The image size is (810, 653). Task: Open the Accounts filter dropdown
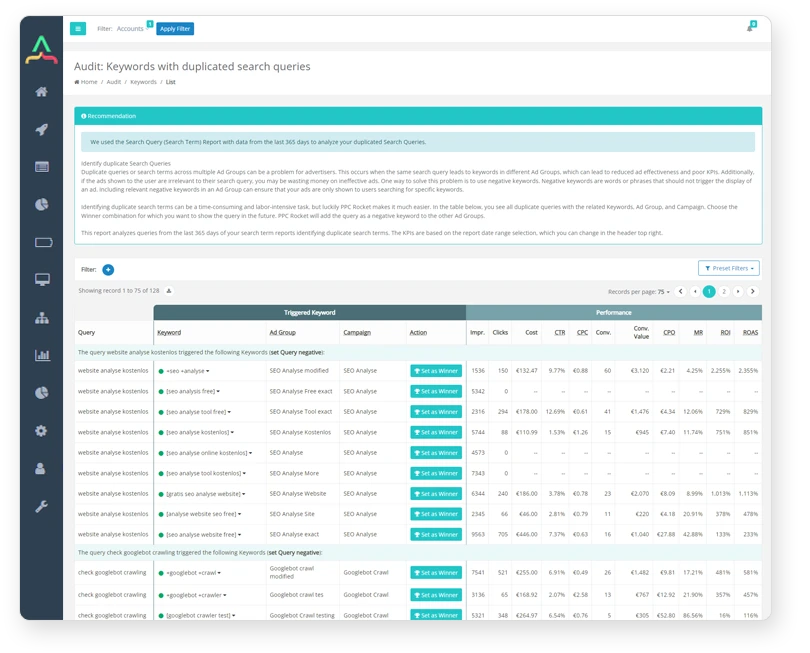pyautogui.click(x=131, y=29)
